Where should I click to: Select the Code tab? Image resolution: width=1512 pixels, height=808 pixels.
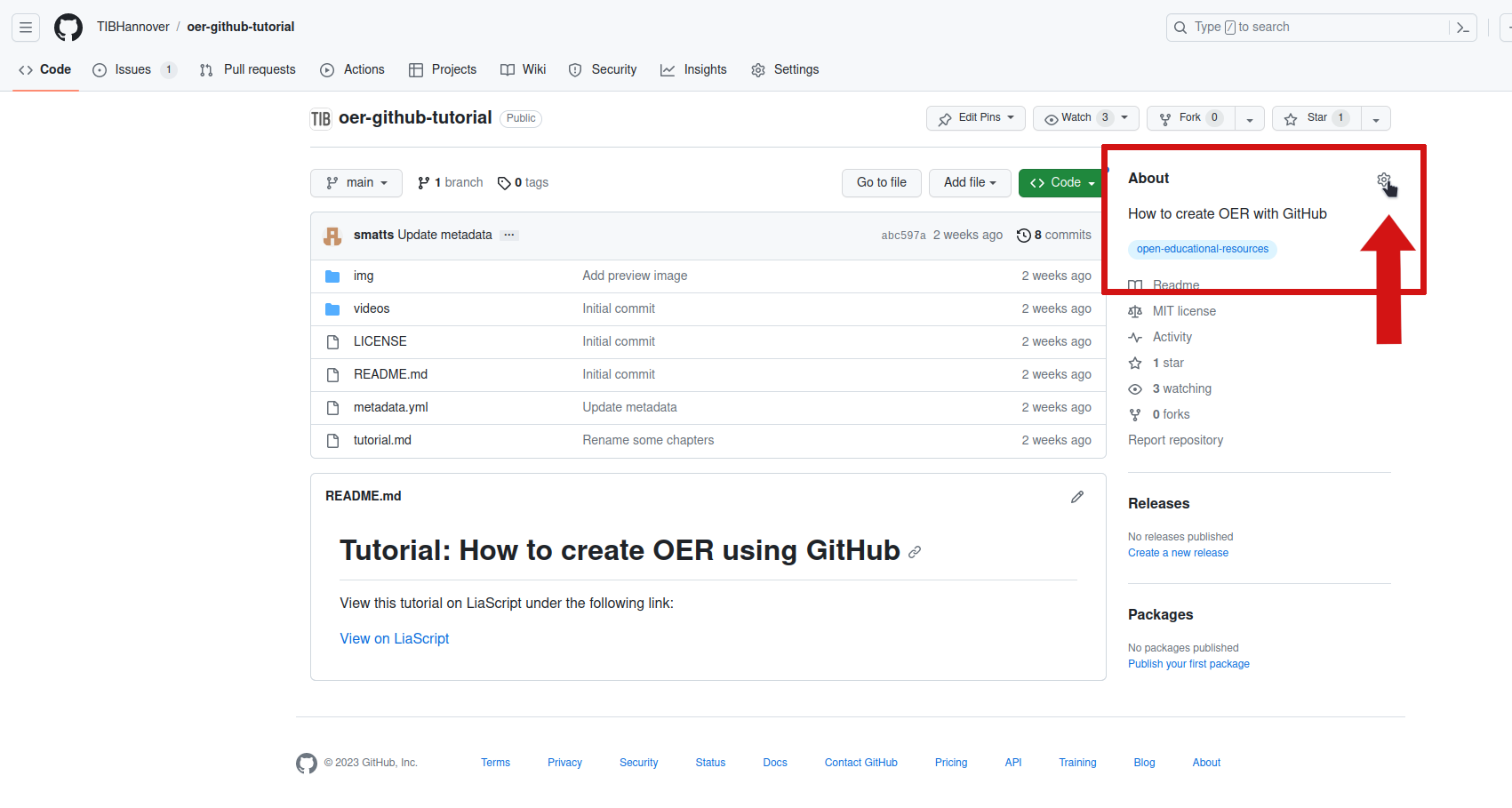tap(45, 69)
